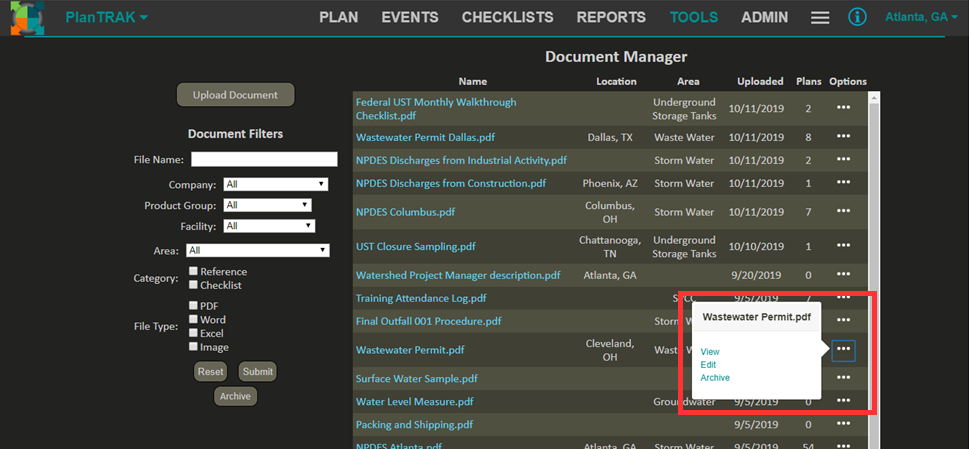Open options for Federal UST Monthly Walkthrough Checklist.pdf

click(844, 107)
